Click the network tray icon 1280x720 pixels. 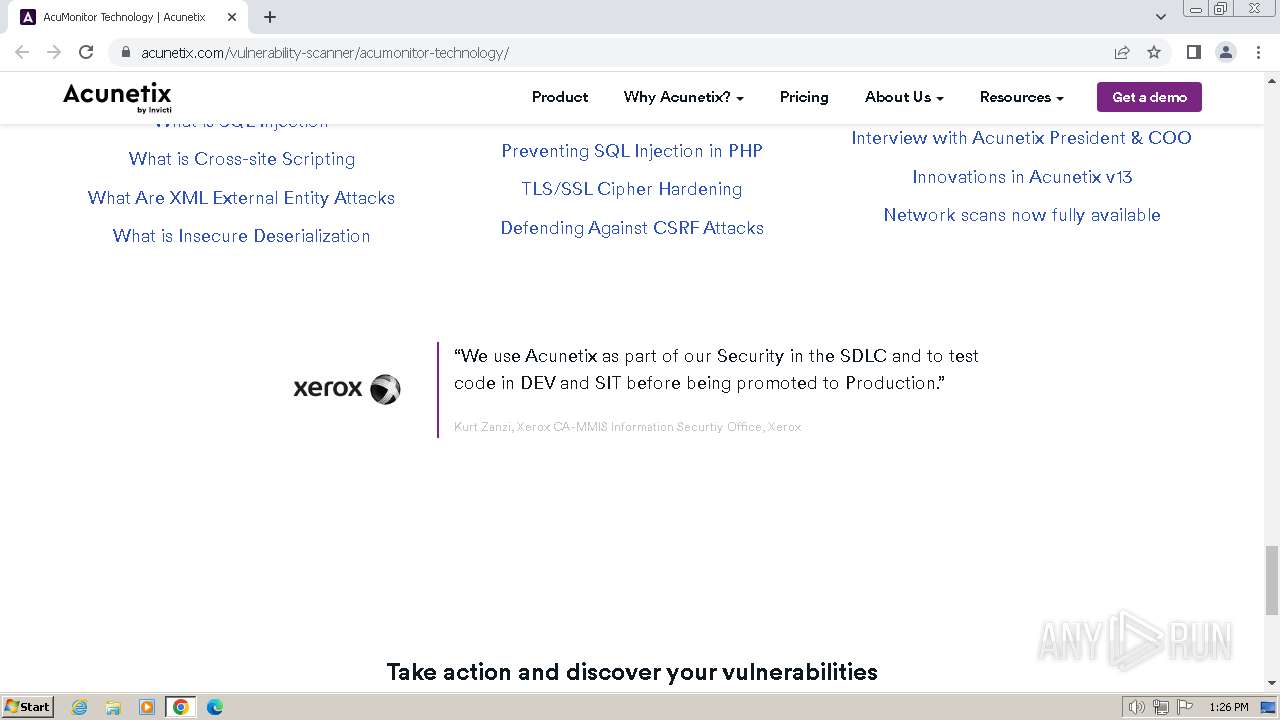1161,707
